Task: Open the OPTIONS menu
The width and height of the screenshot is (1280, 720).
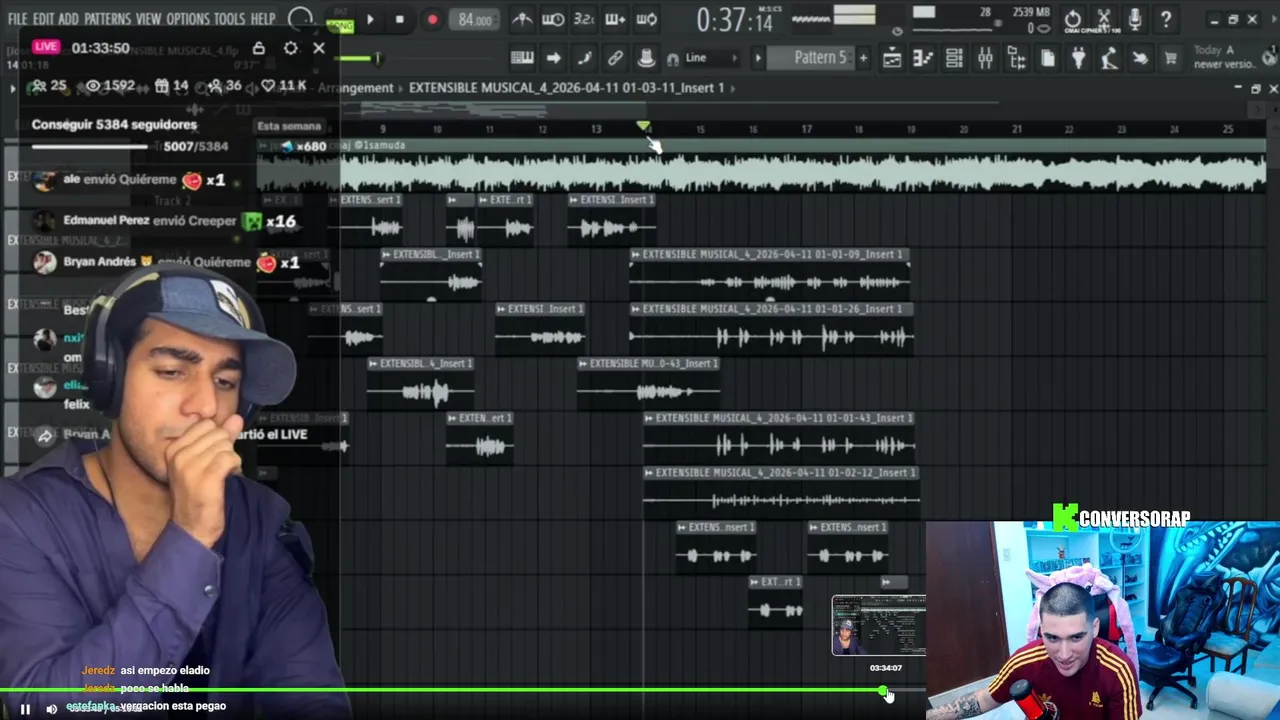Action: [x=188, y=19]
